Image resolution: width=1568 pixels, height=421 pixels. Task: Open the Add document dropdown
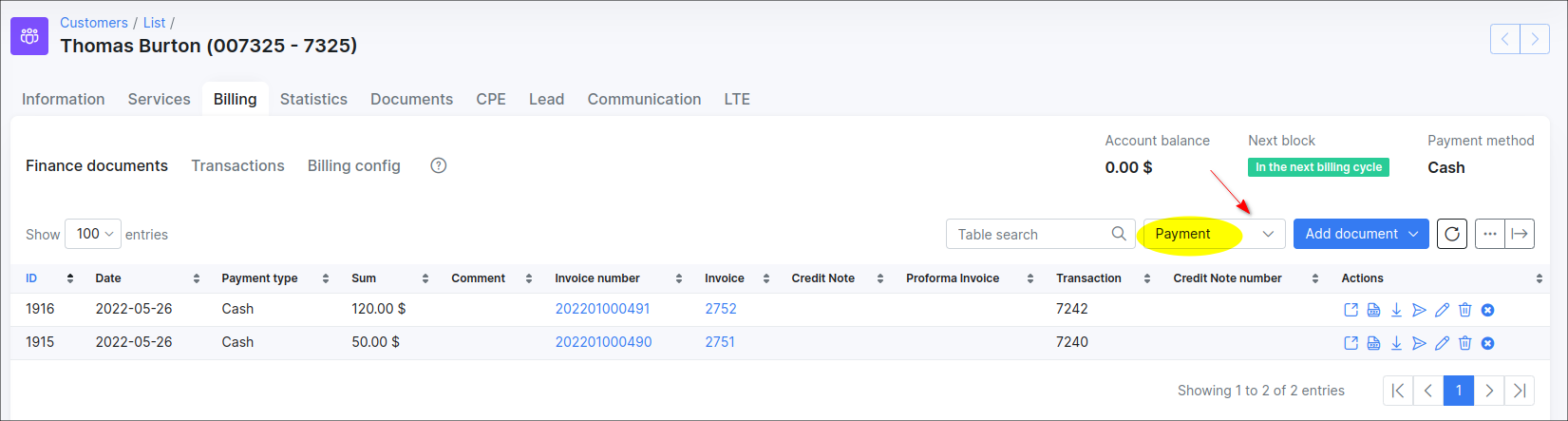pyautogui.click(x=1360, y=234)
